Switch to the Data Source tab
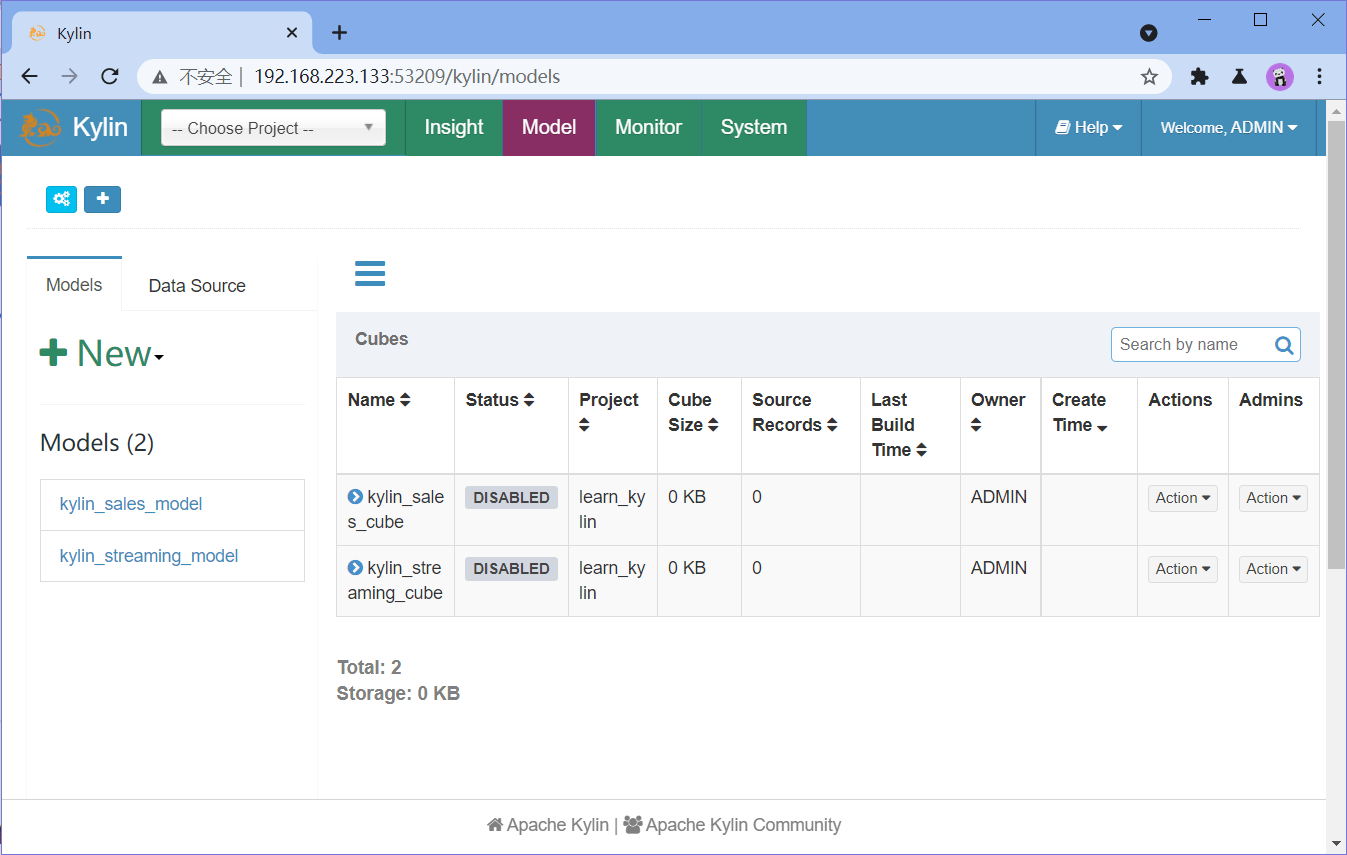The image size is (1347, 855). pos(197,286)
